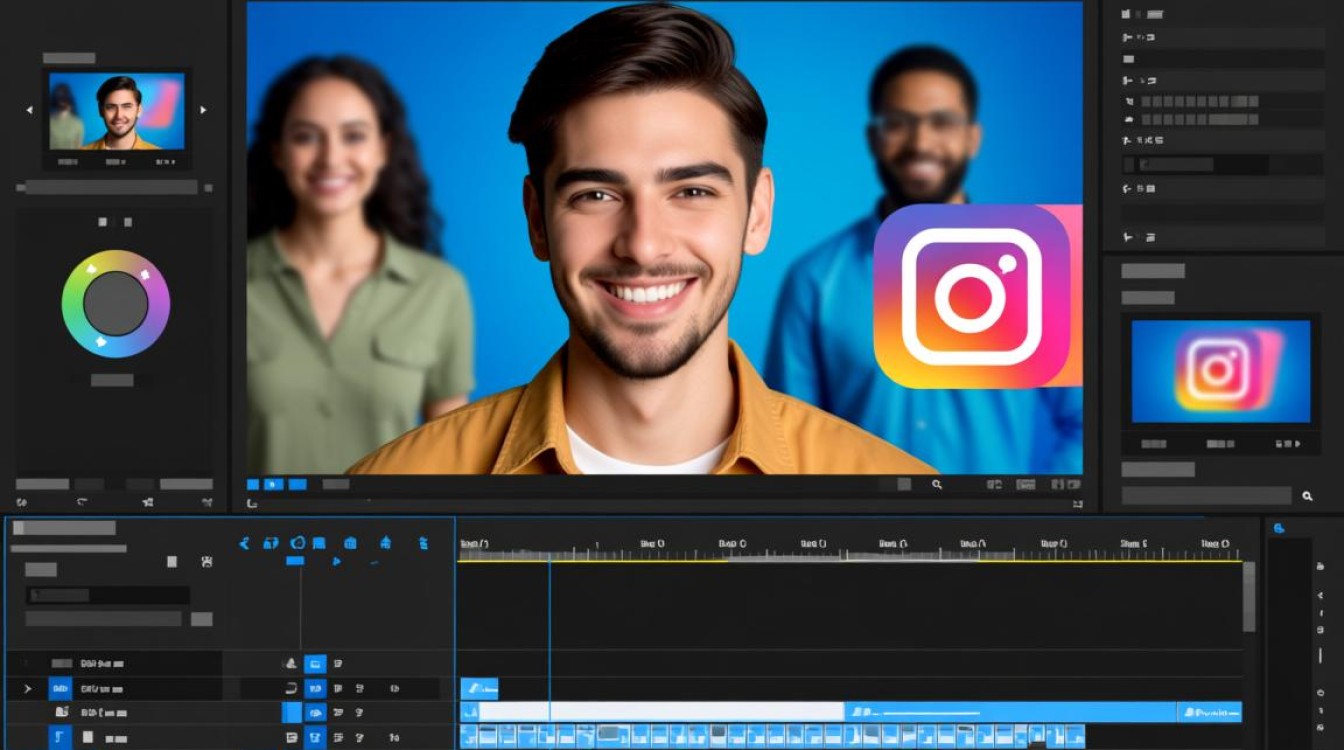Click the search icon in right panel

point(1307,496)
